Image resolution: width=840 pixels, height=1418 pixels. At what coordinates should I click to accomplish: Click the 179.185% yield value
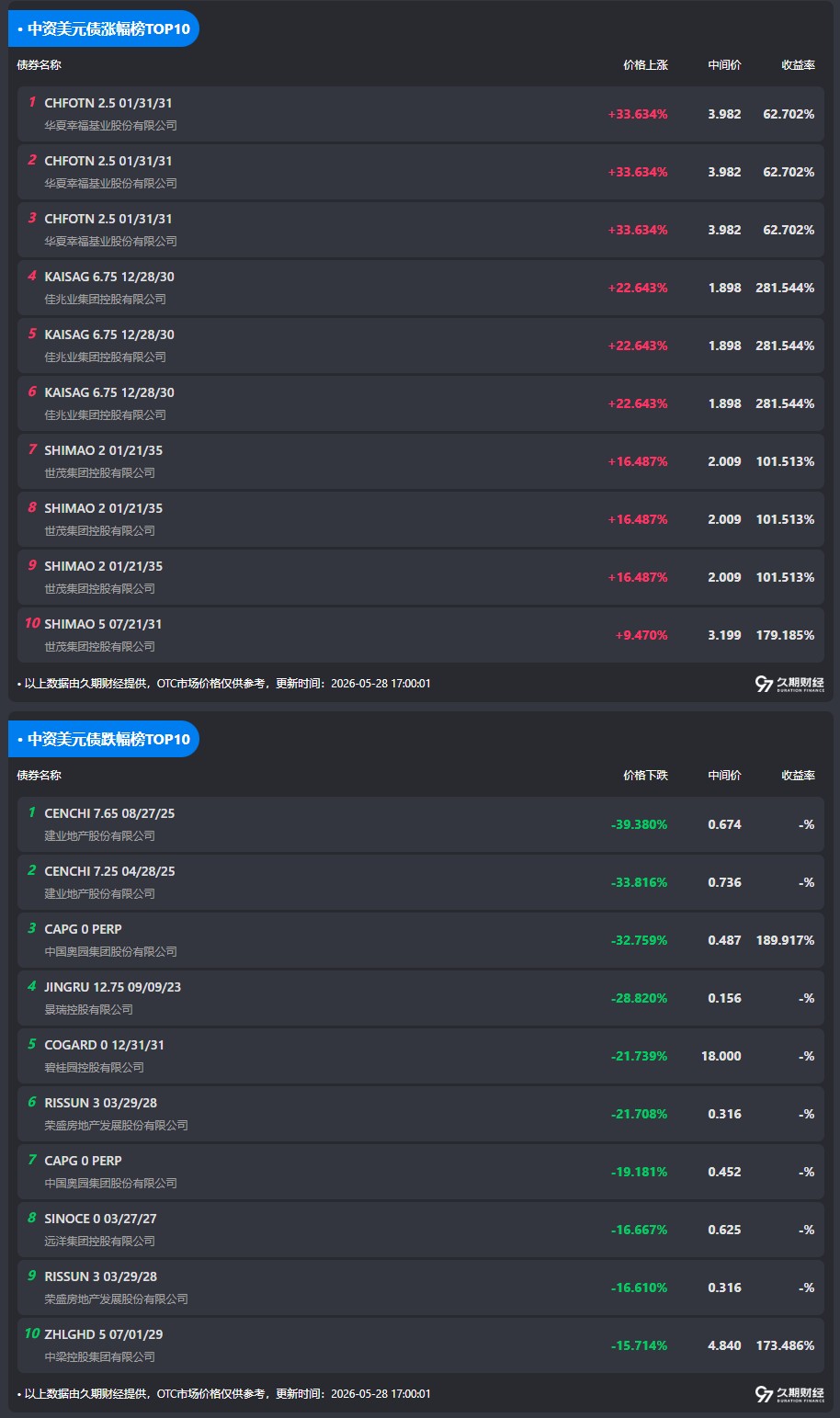[x=785, y=635]
